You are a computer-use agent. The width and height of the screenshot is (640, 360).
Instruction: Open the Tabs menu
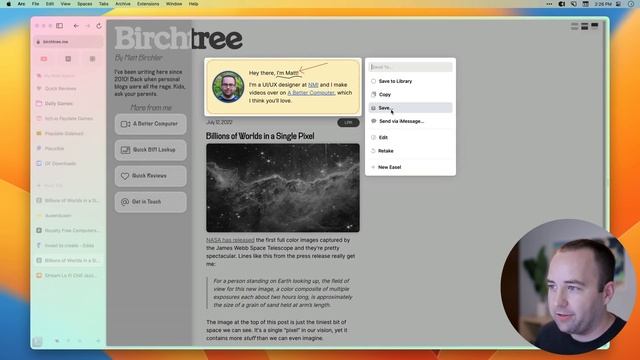104,4
